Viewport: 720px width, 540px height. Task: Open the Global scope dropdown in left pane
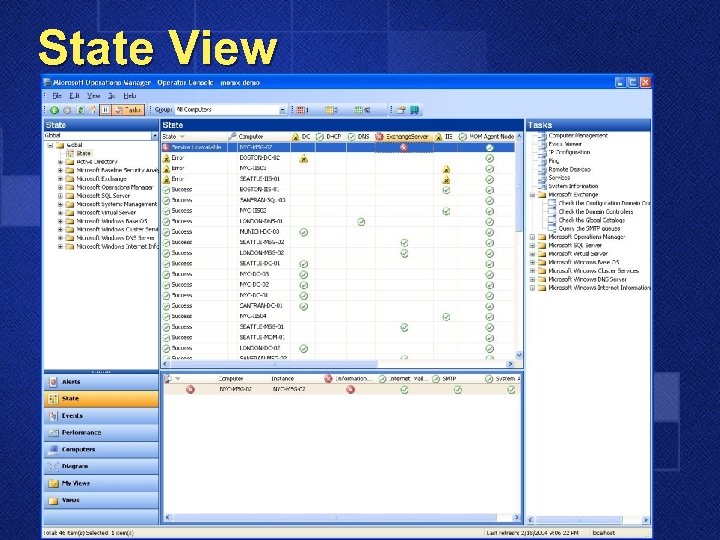[154, 136]
